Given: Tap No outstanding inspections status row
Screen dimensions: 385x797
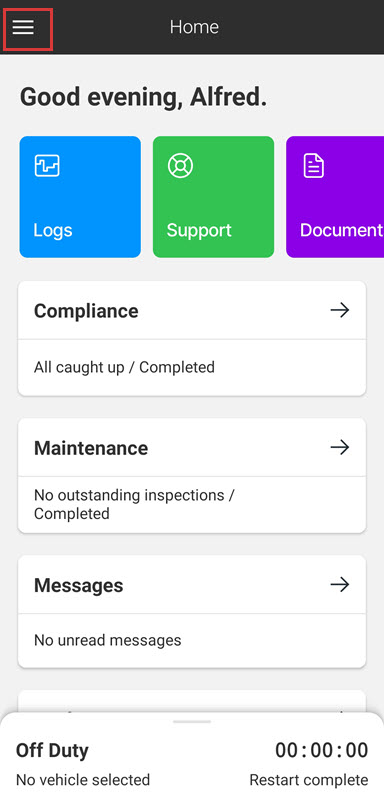Looking at the screenshot, I should tap(192, 504).
